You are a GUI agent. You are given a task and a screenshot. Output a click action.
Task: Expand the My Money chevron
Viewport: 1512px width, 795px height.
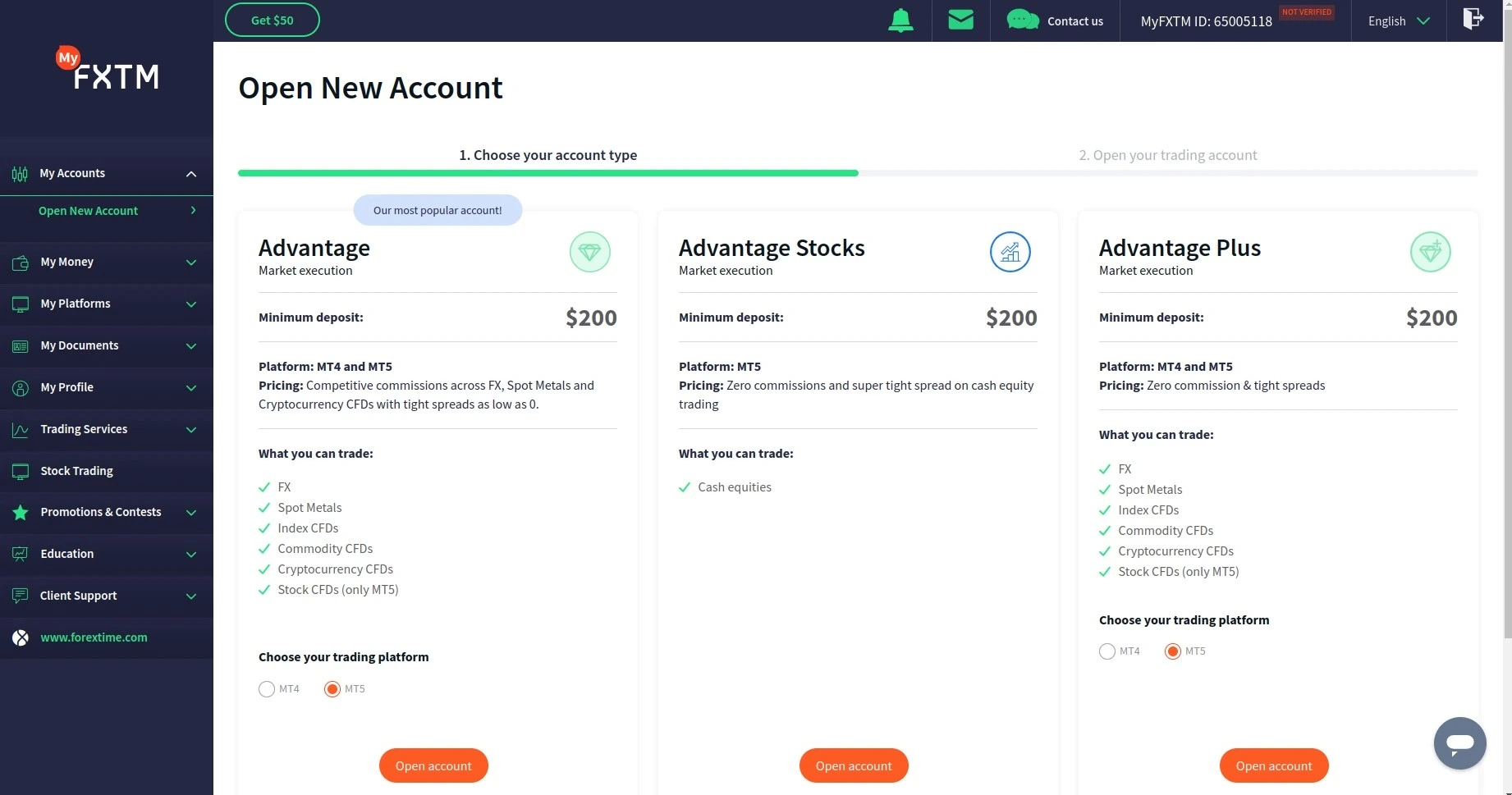pos(191,263)
